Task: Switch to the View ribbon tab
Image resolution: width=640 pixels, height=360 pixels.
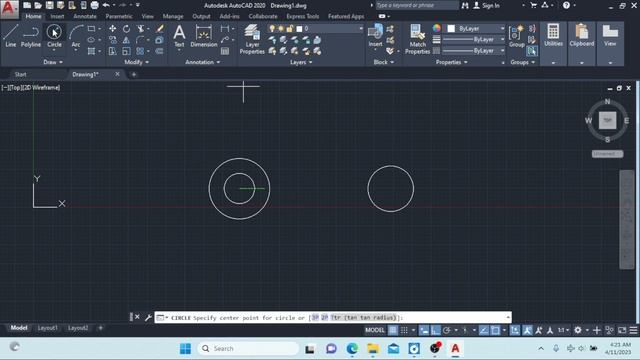Action: click(x=147, y=16)
